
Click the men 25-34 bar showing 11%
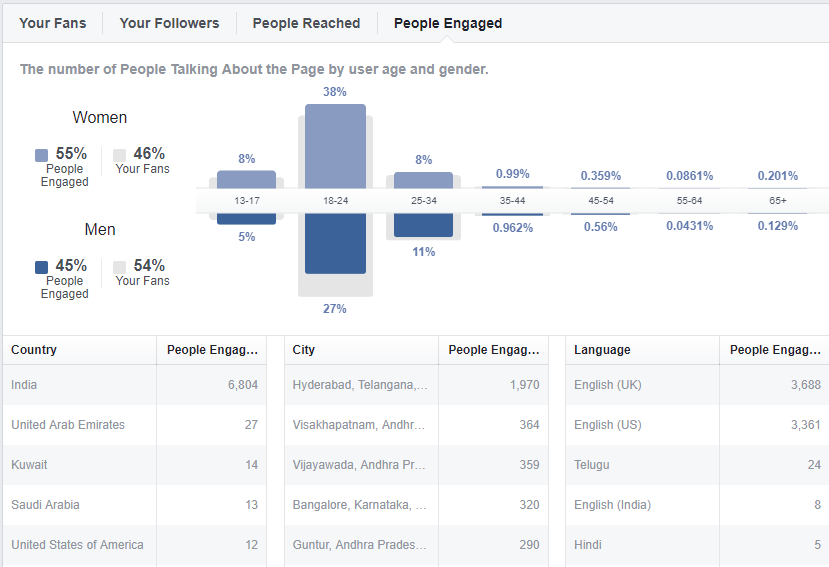point(423,225)
